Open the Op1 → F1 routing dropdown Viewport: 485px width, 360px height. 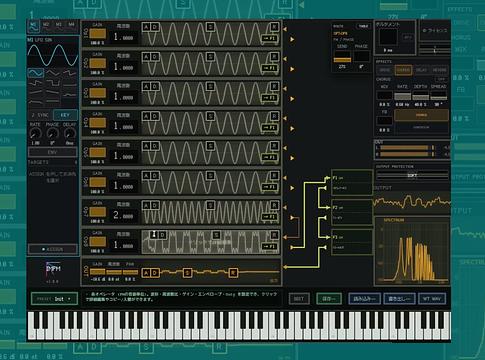[270, 38]
